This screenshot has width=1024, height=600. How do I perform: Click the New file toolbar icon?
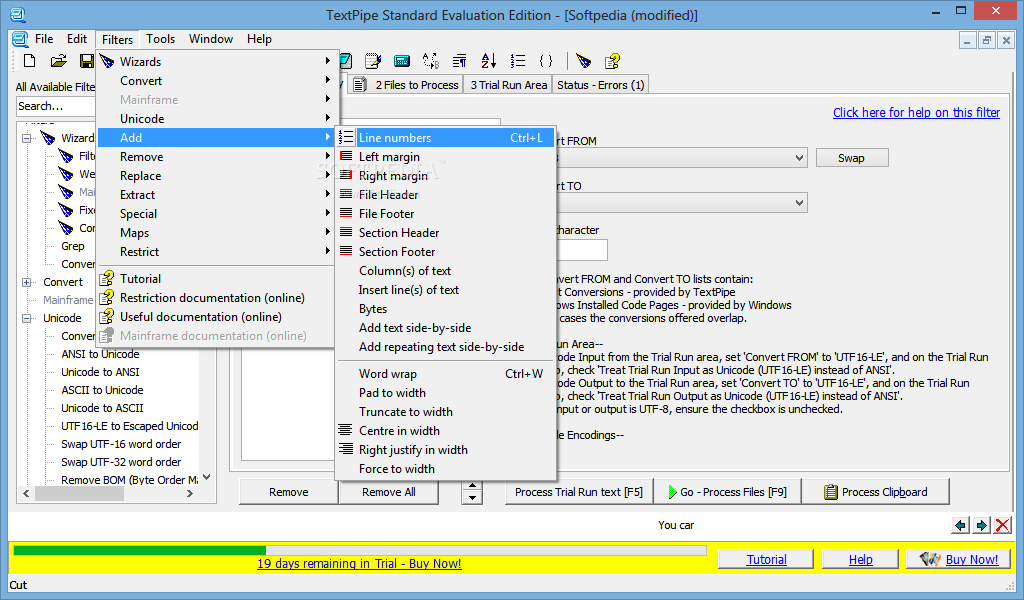pos(29,61)
